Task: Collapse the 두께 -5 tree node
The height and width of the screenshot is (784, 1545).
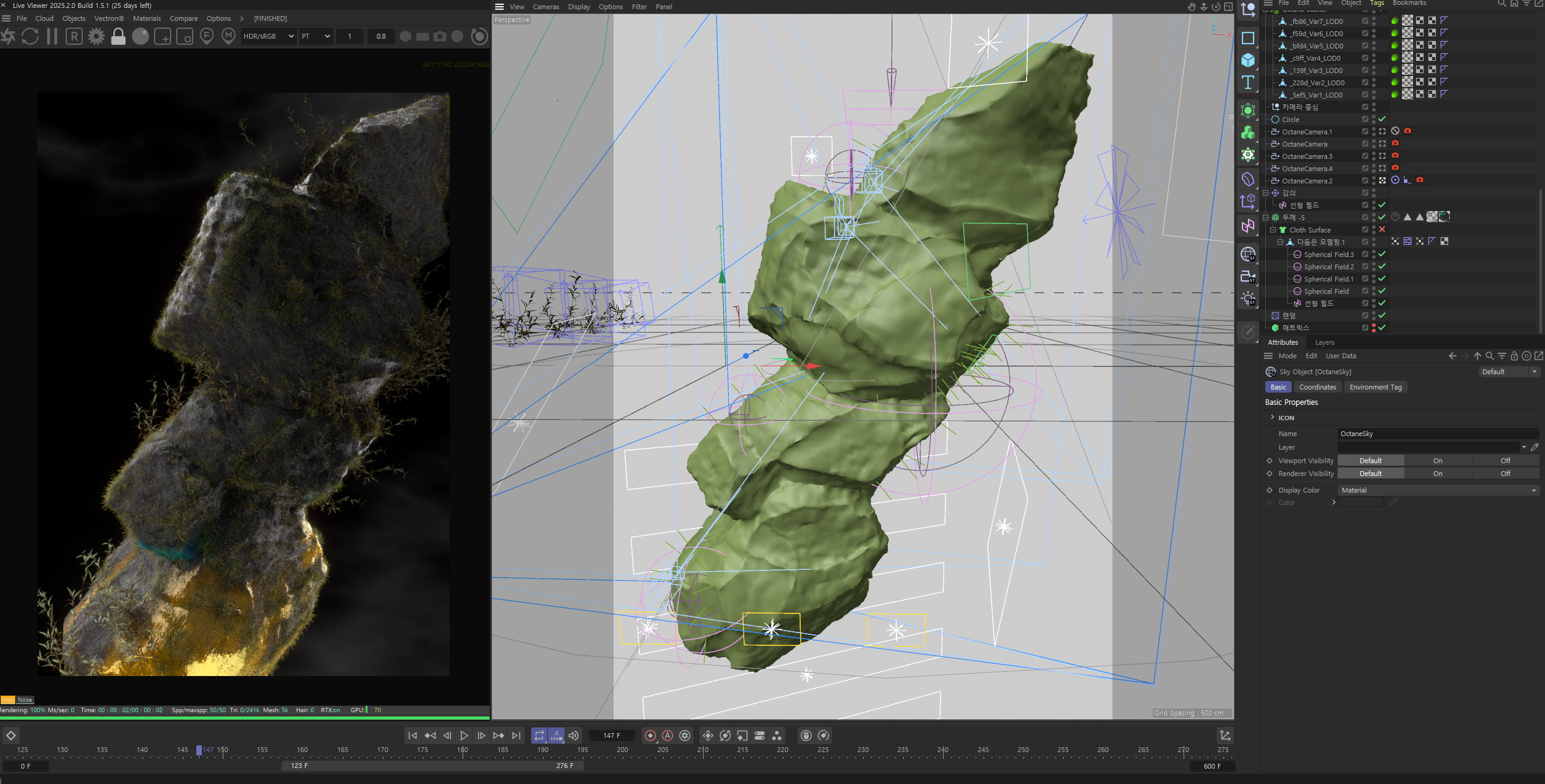Action: [1265, 217]
